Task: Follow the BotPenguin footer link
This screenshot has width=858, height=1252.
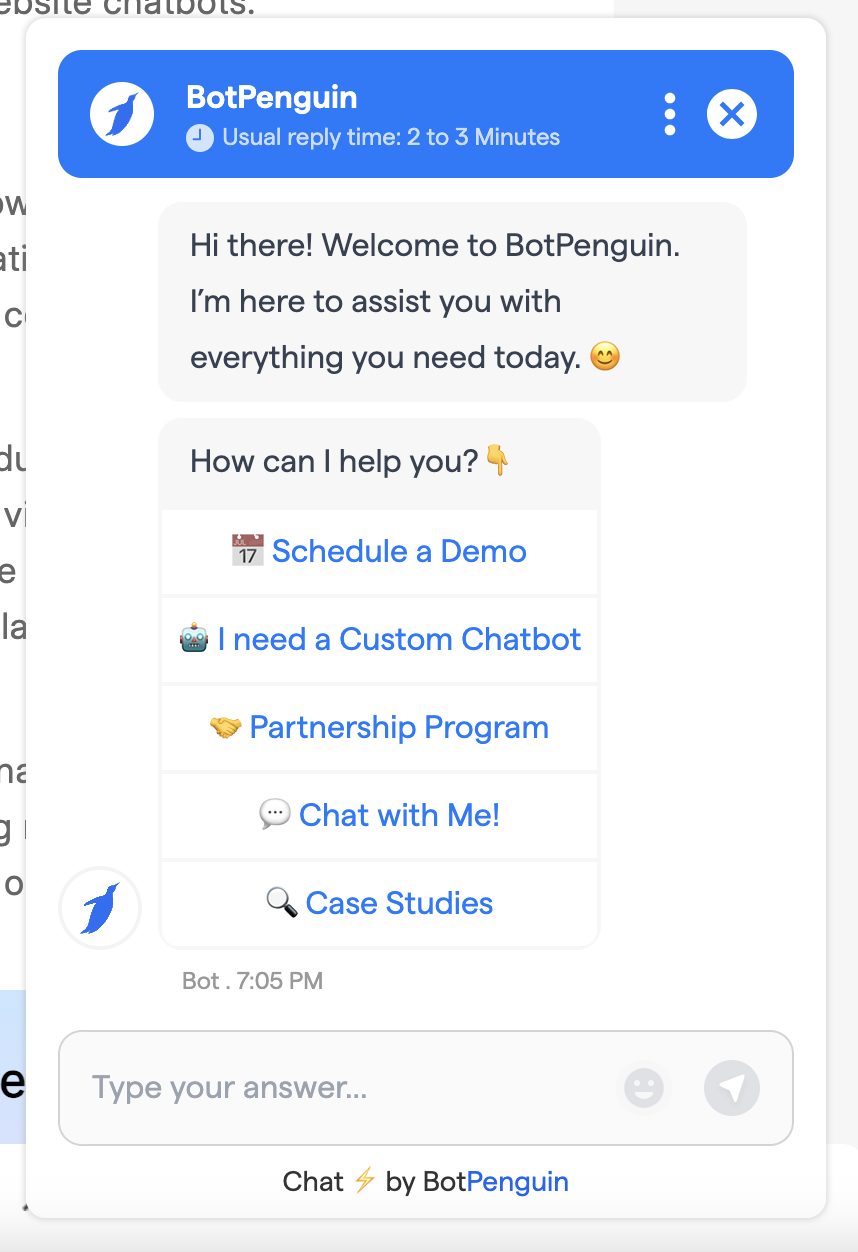Action: tap(517, 1181)
